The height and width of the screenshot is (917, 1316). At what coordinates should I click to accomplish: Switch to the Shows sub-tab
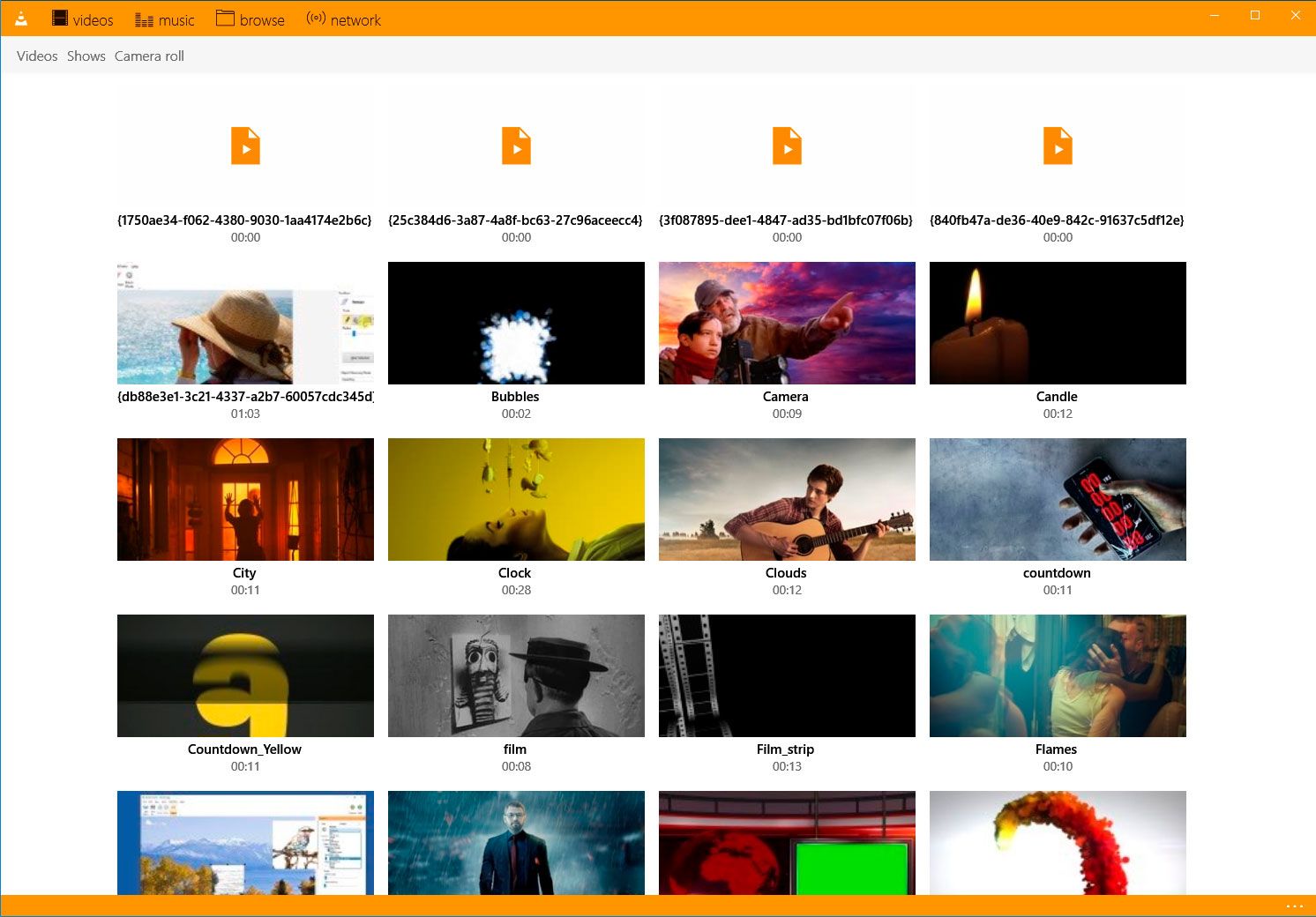(86, 56)
